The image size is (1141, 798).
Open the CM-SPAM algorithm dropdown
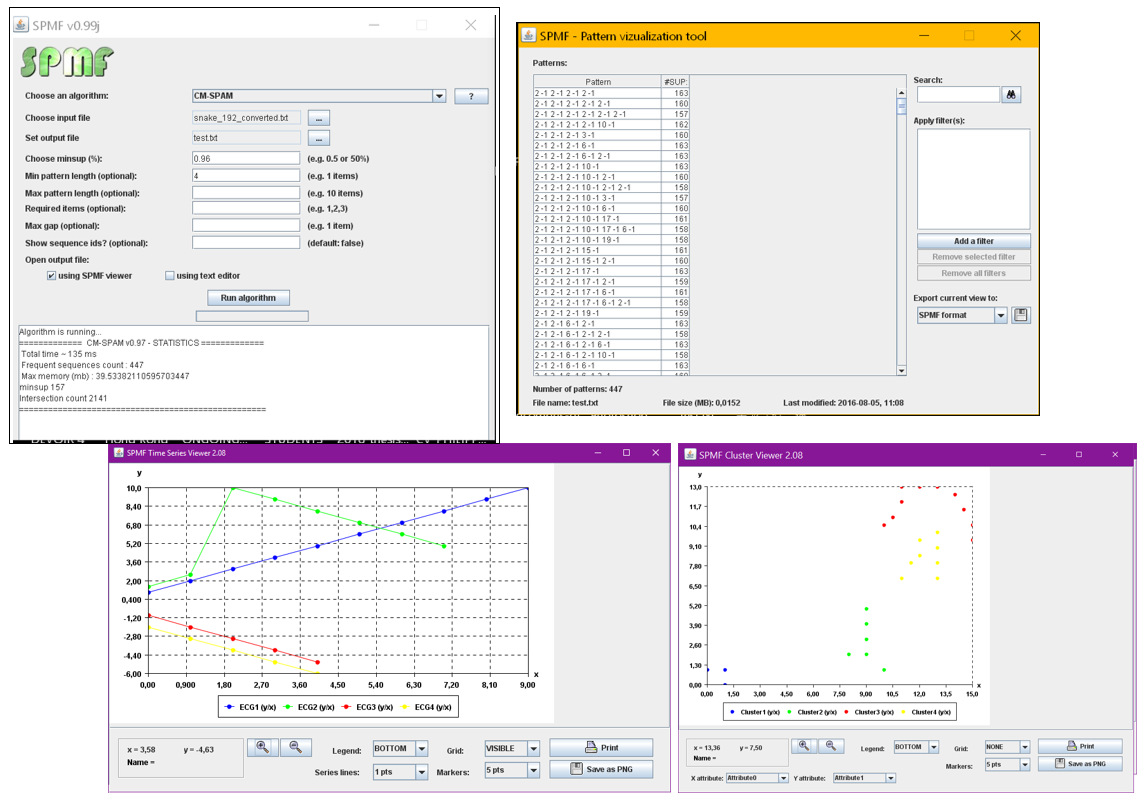click(x=439, y=96)
